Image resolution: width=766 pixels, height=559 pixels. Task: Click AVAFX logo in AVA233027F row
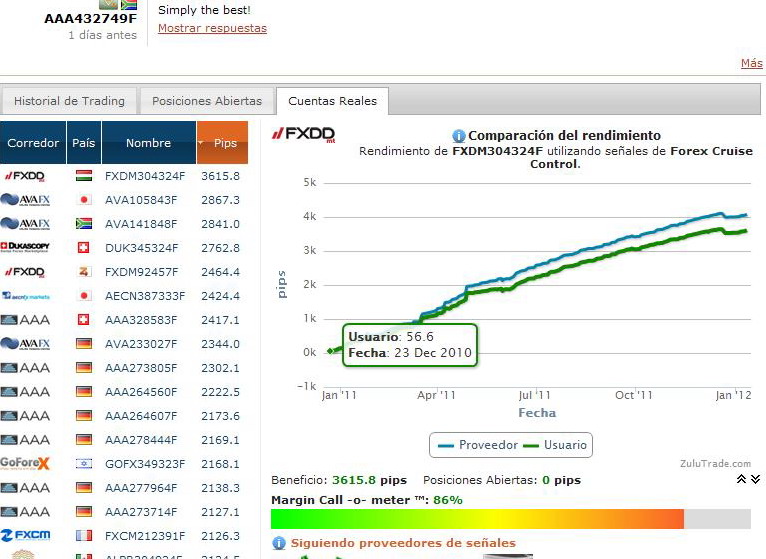(x=25, y=344)
